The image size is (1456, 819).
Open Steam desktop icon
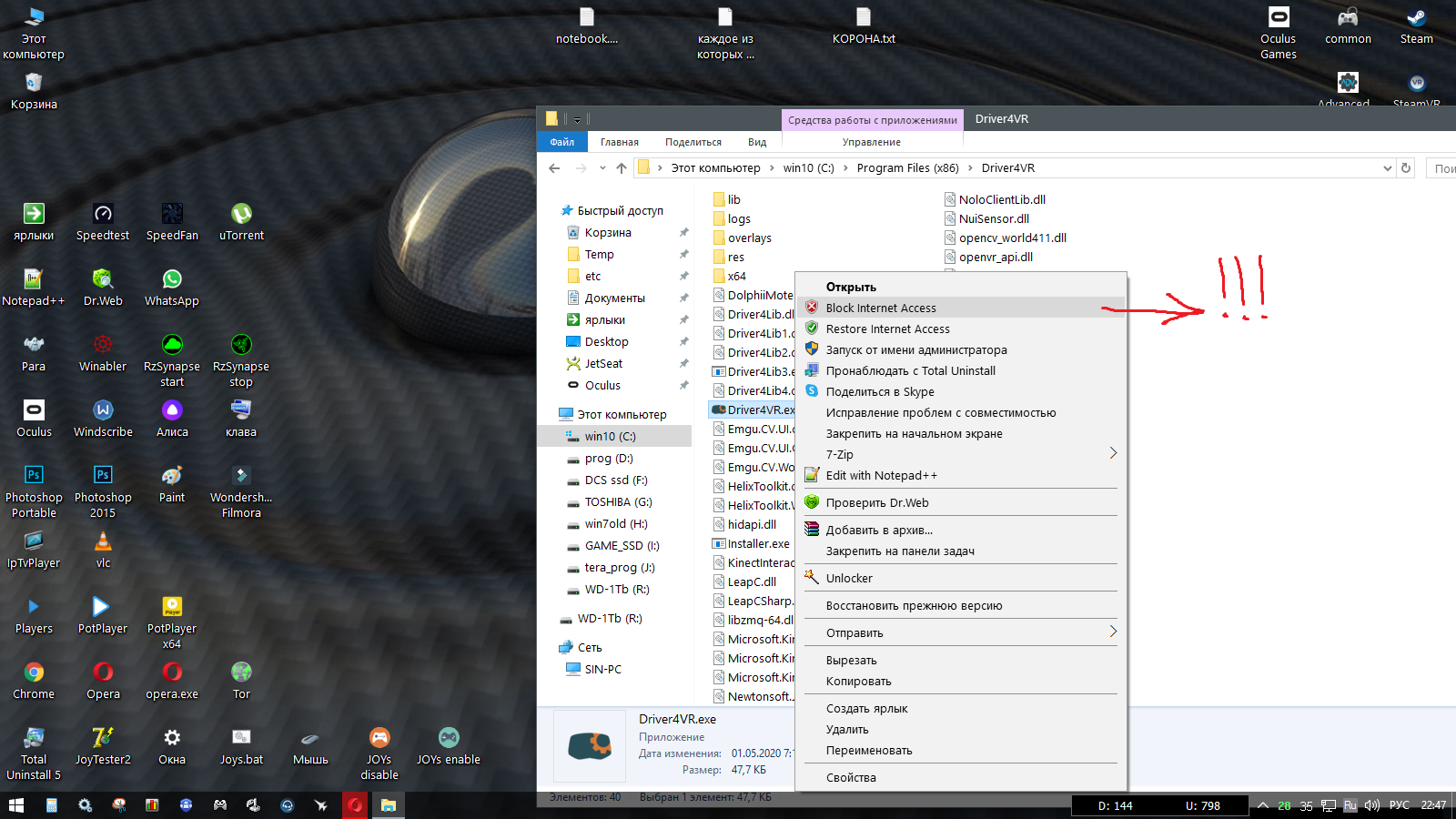(x=1417, y=26)
